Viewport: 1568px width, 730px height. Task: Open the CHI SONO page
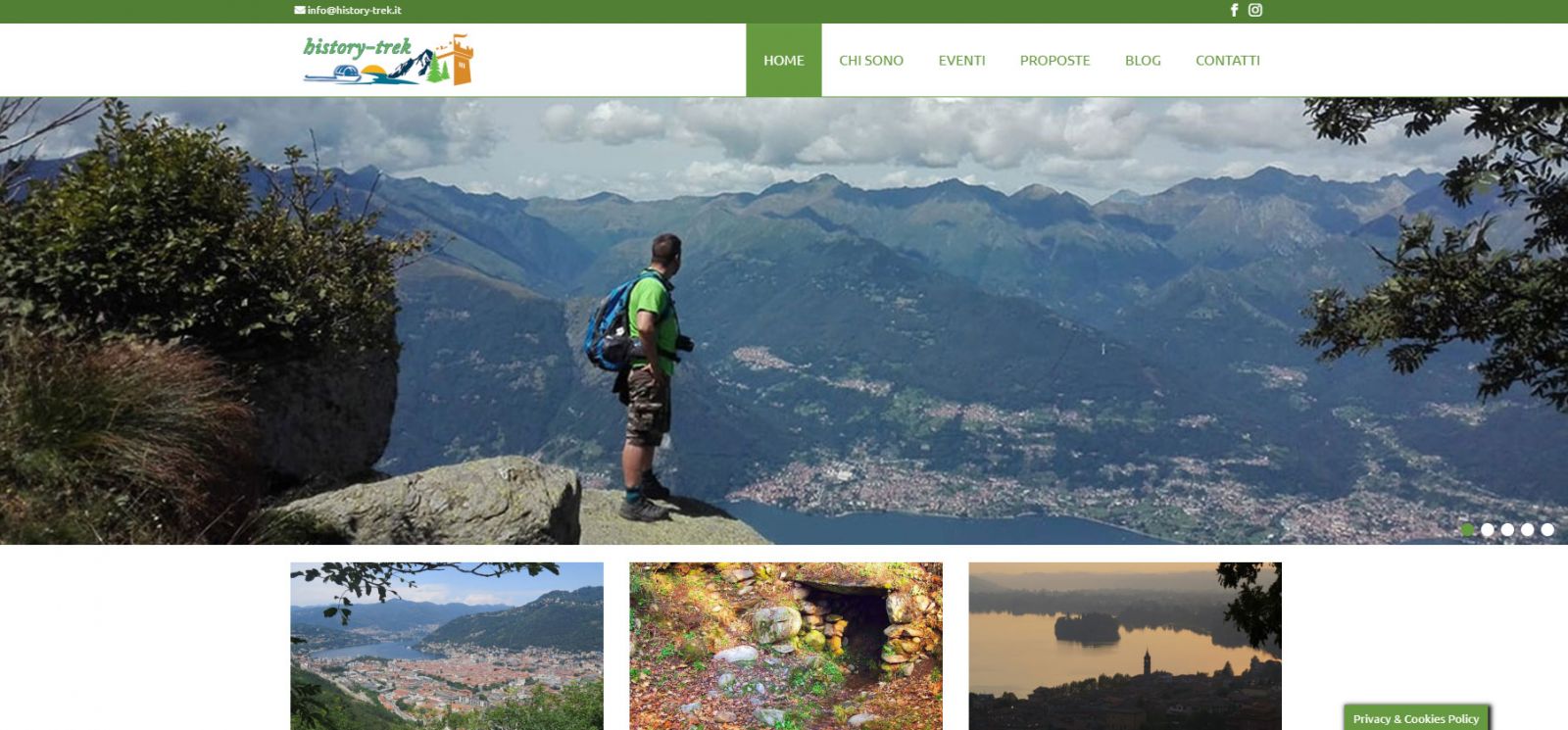[x=871, y=60]
